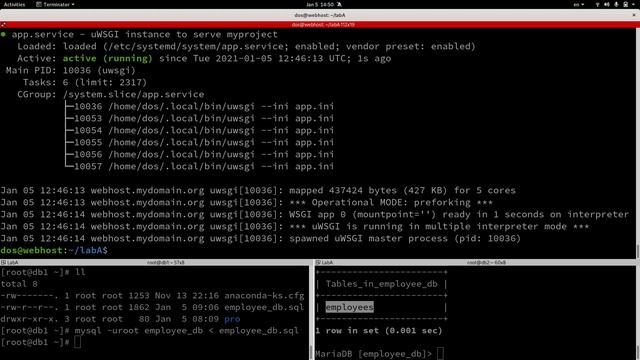Click the process line for PID 10055

(x=200, y=142)
